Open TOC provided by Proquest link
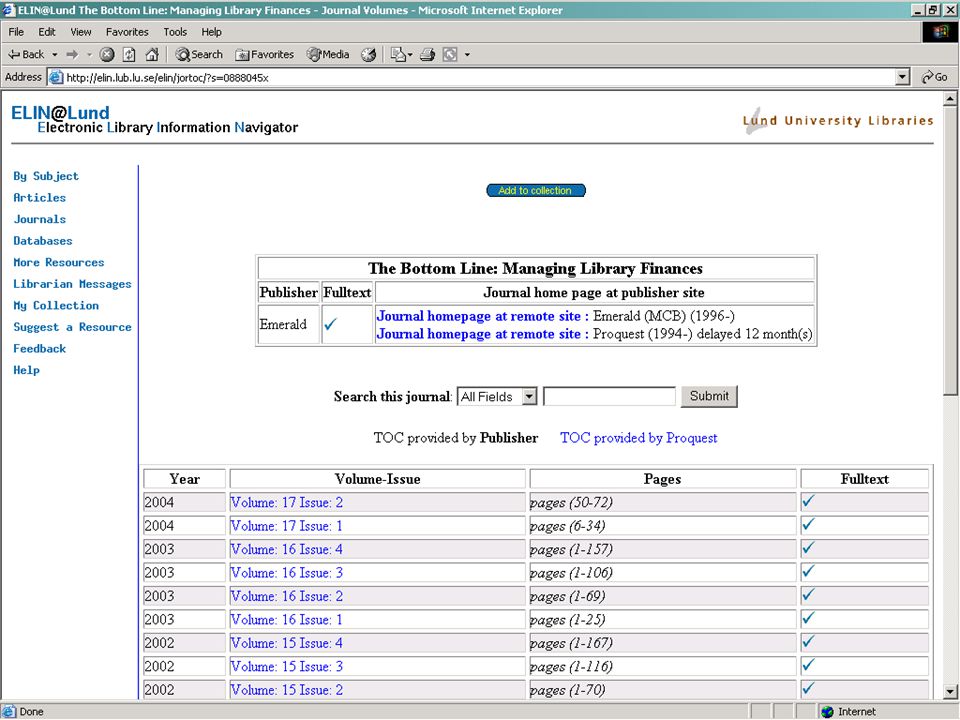 tap(639, 438)
